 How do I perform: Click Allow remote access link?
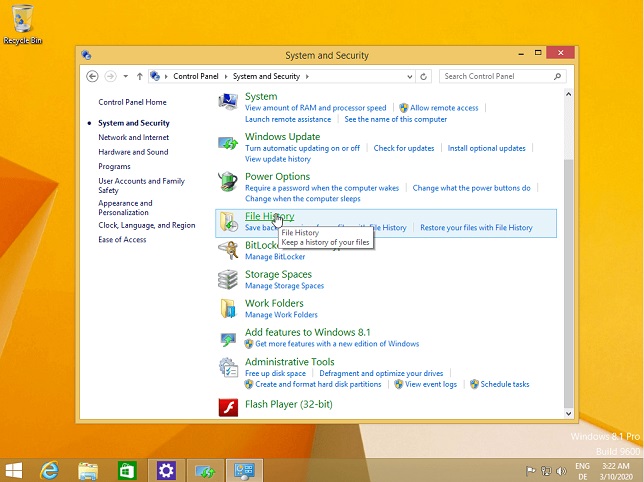click(x=444, y=108)
